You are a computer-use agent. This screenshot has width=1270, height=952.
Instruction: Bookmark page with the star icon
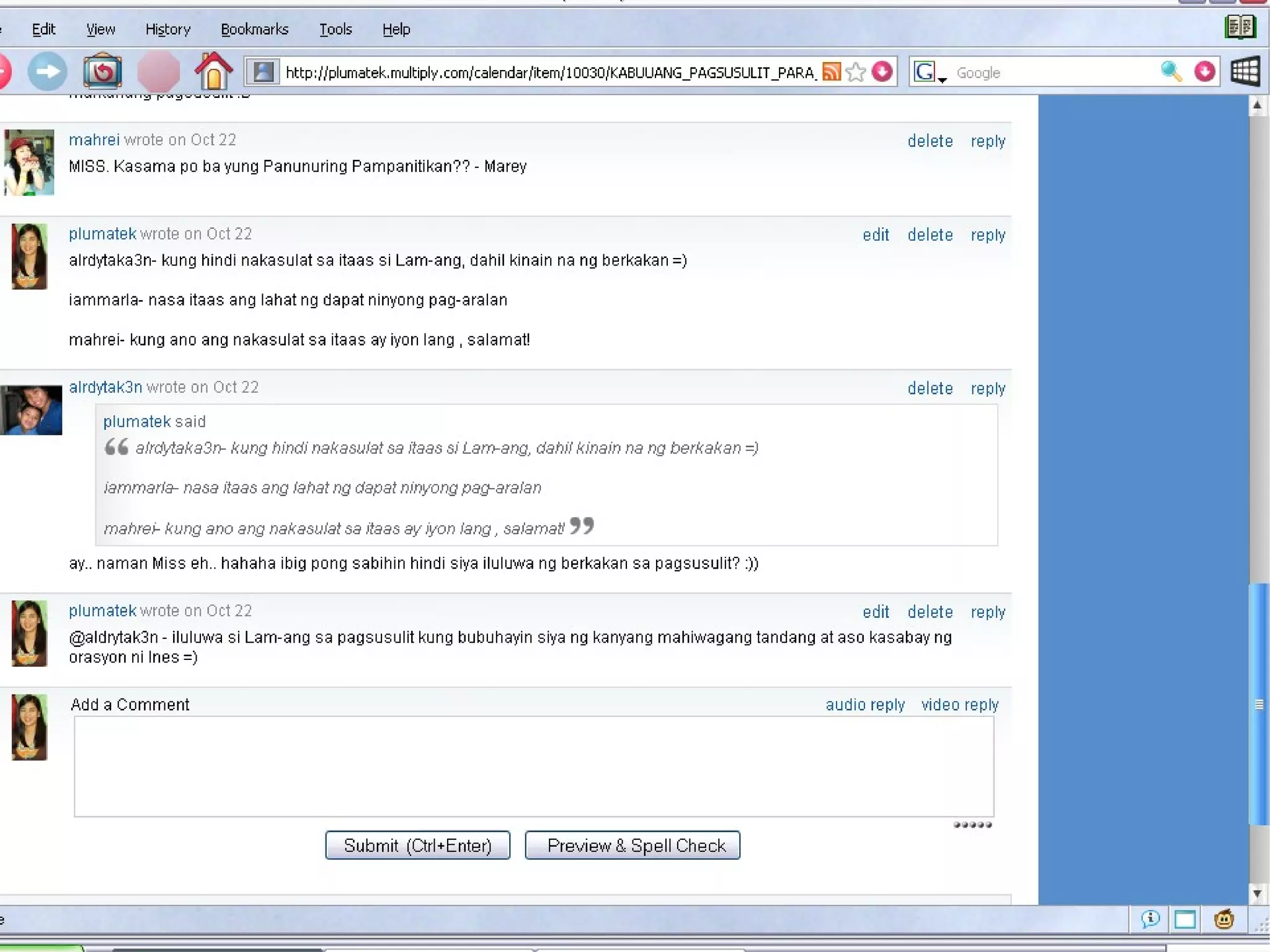point(856,72)
